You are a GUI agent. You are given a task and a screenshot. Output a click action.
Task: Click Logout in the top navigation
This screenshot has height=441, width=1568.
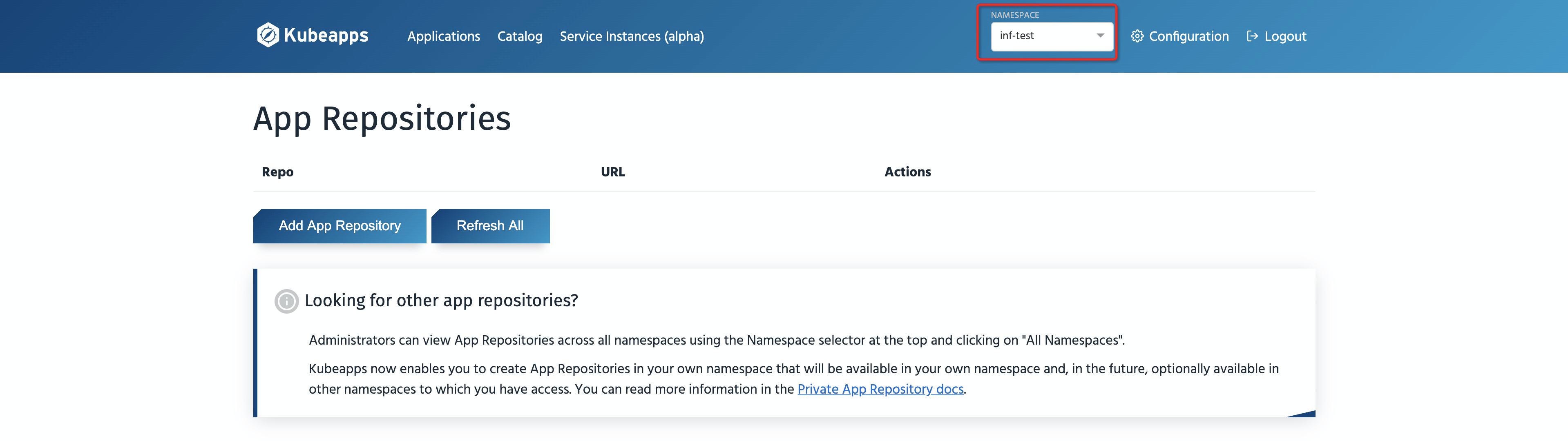(1285, 36)
